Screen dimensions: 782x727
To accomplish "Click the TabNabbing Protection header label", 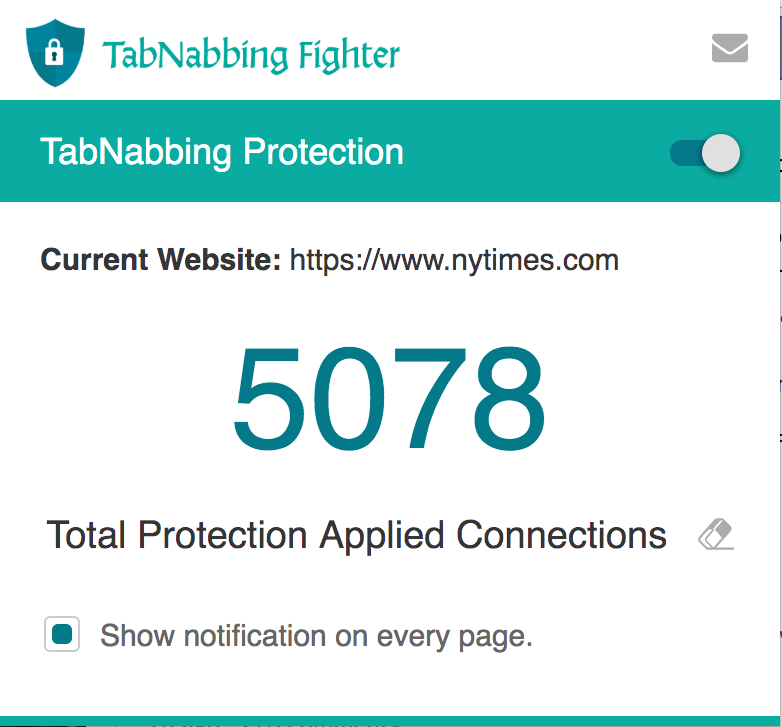I will tap(222, 152).
